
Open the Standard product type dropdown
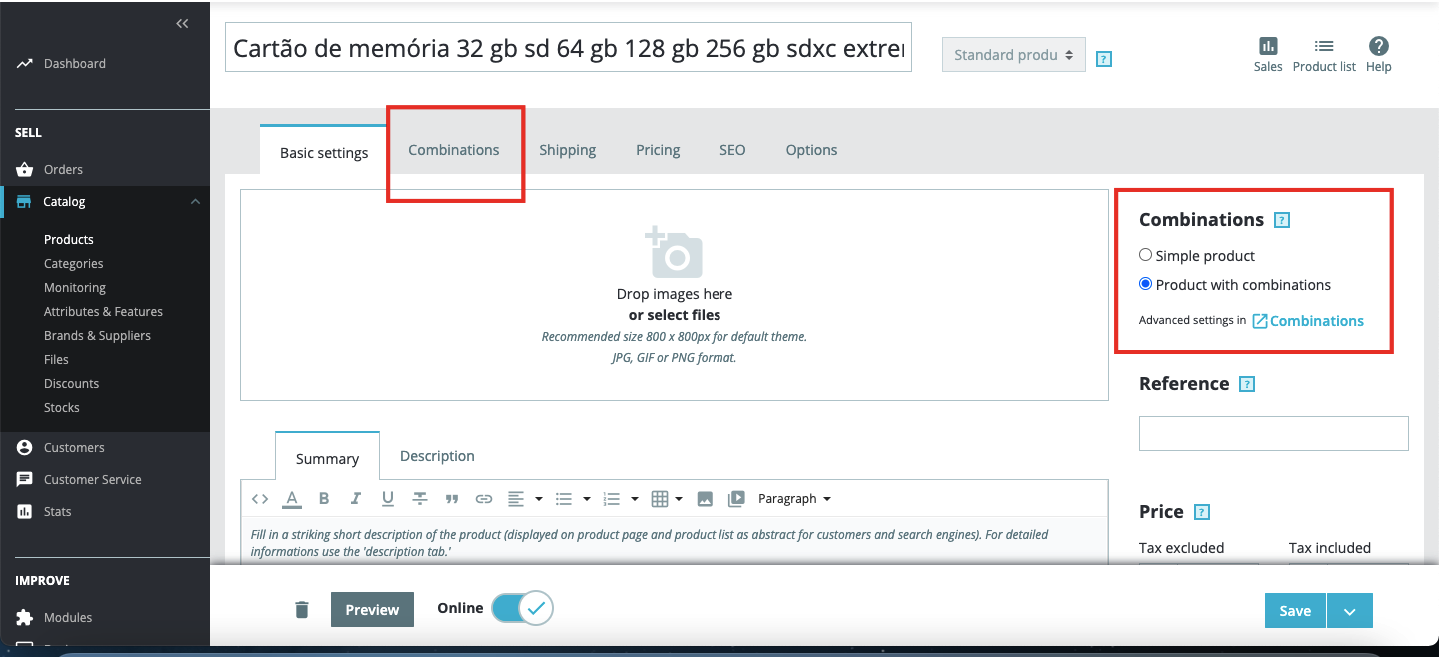[x=1014, y=55]
